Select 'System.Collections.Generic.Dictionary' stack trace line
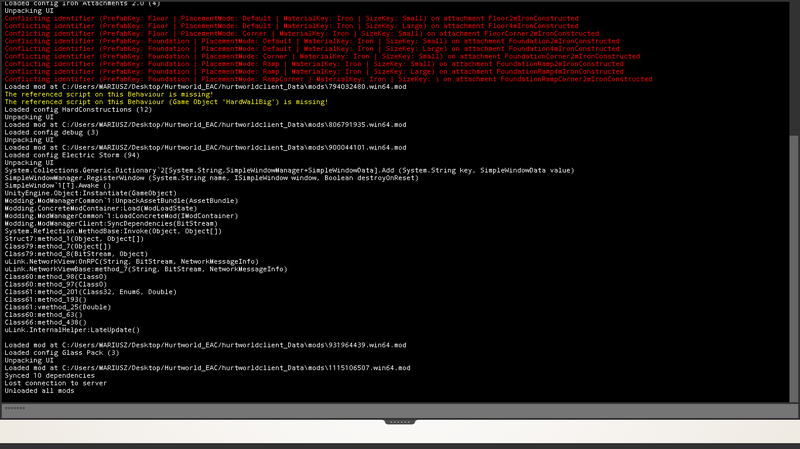The image size is (800, 449). coord(289,170)
